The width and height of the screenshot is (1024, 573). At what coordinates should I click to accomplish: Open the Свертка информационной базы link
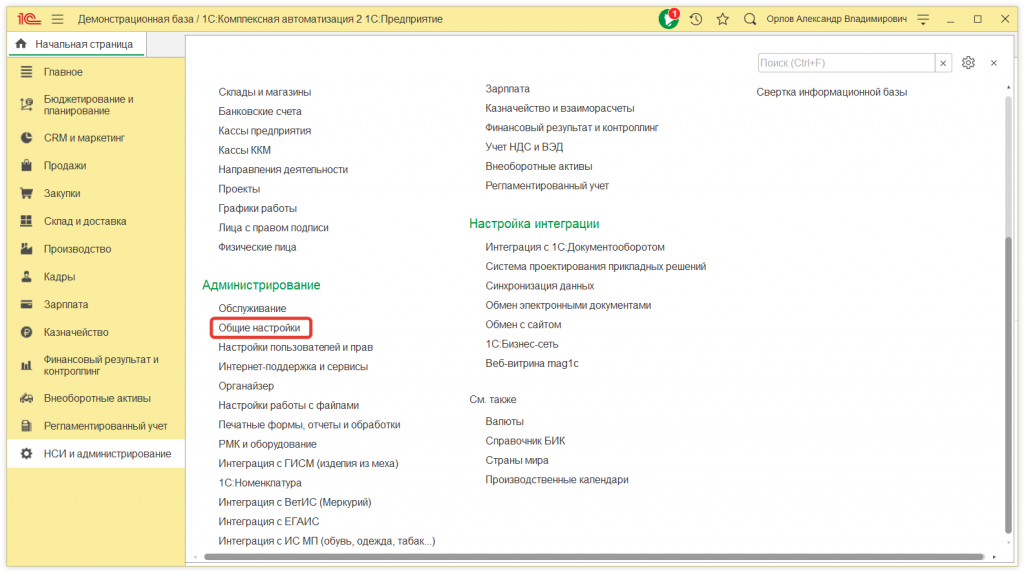coord(831,92)
